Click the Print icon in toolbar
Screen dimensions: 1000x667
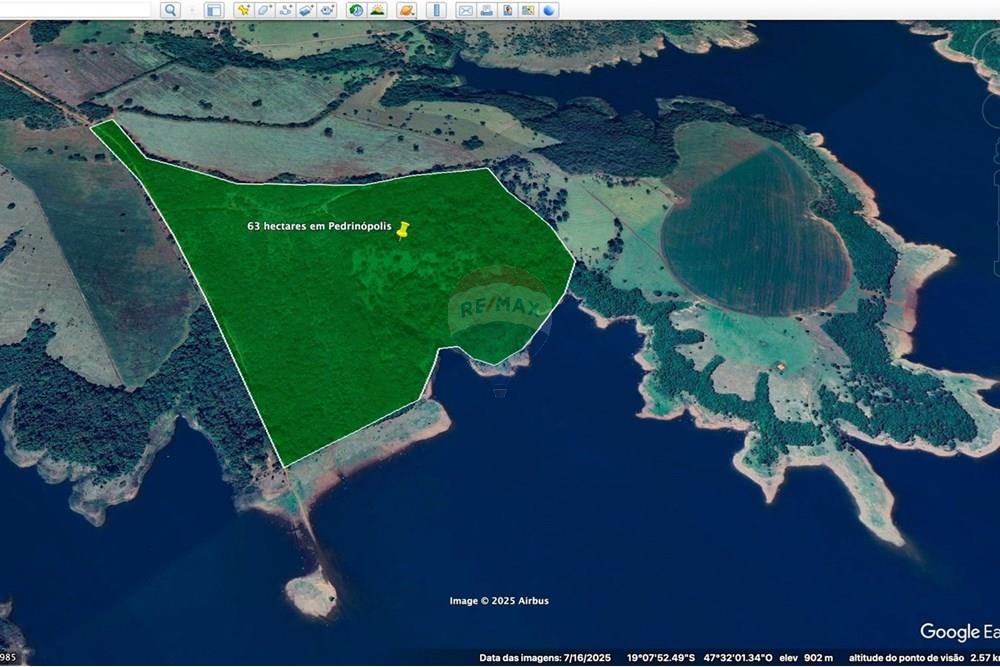(486, 10)
